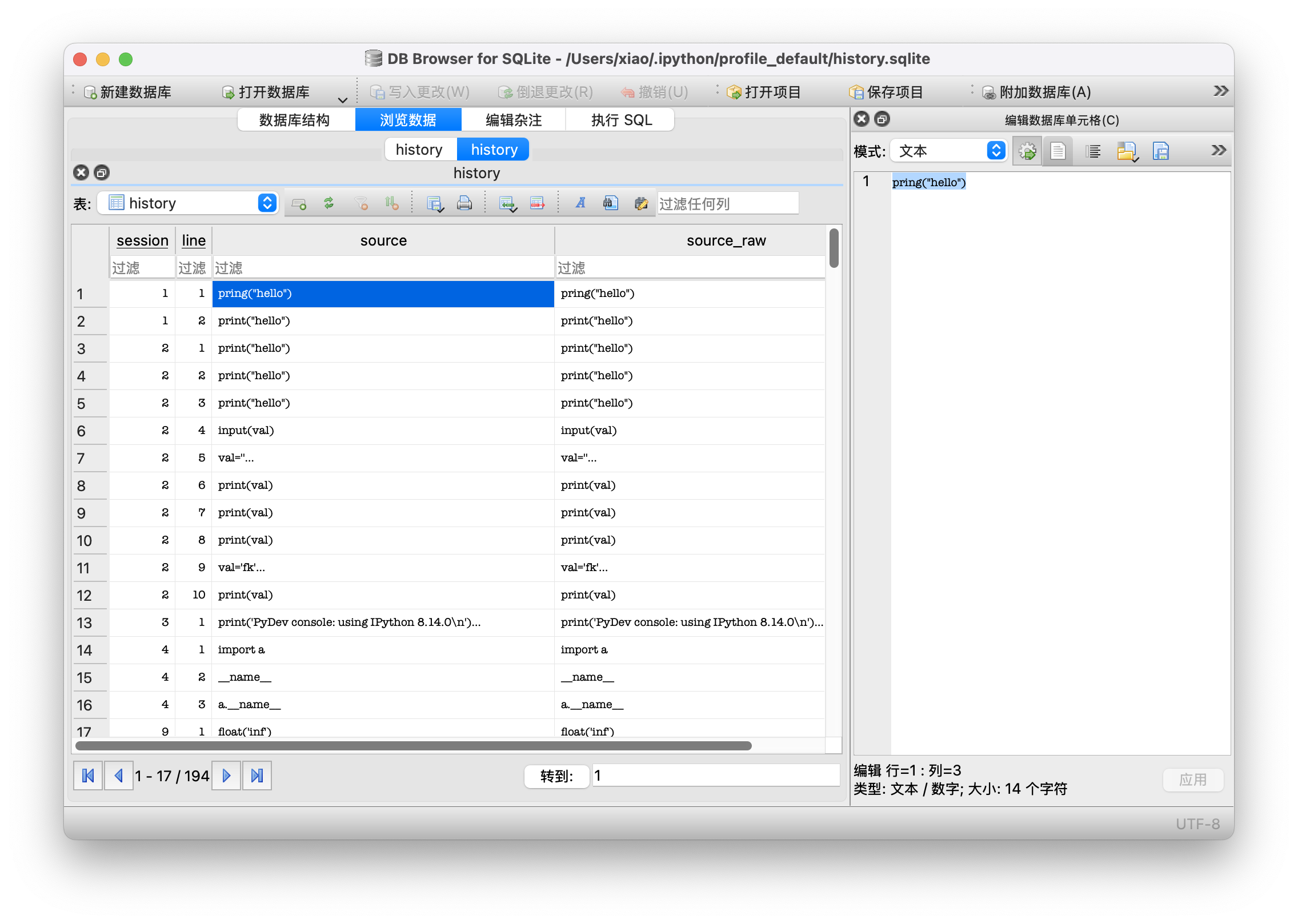Open the table selector dropdown showing history

(188, 203)
